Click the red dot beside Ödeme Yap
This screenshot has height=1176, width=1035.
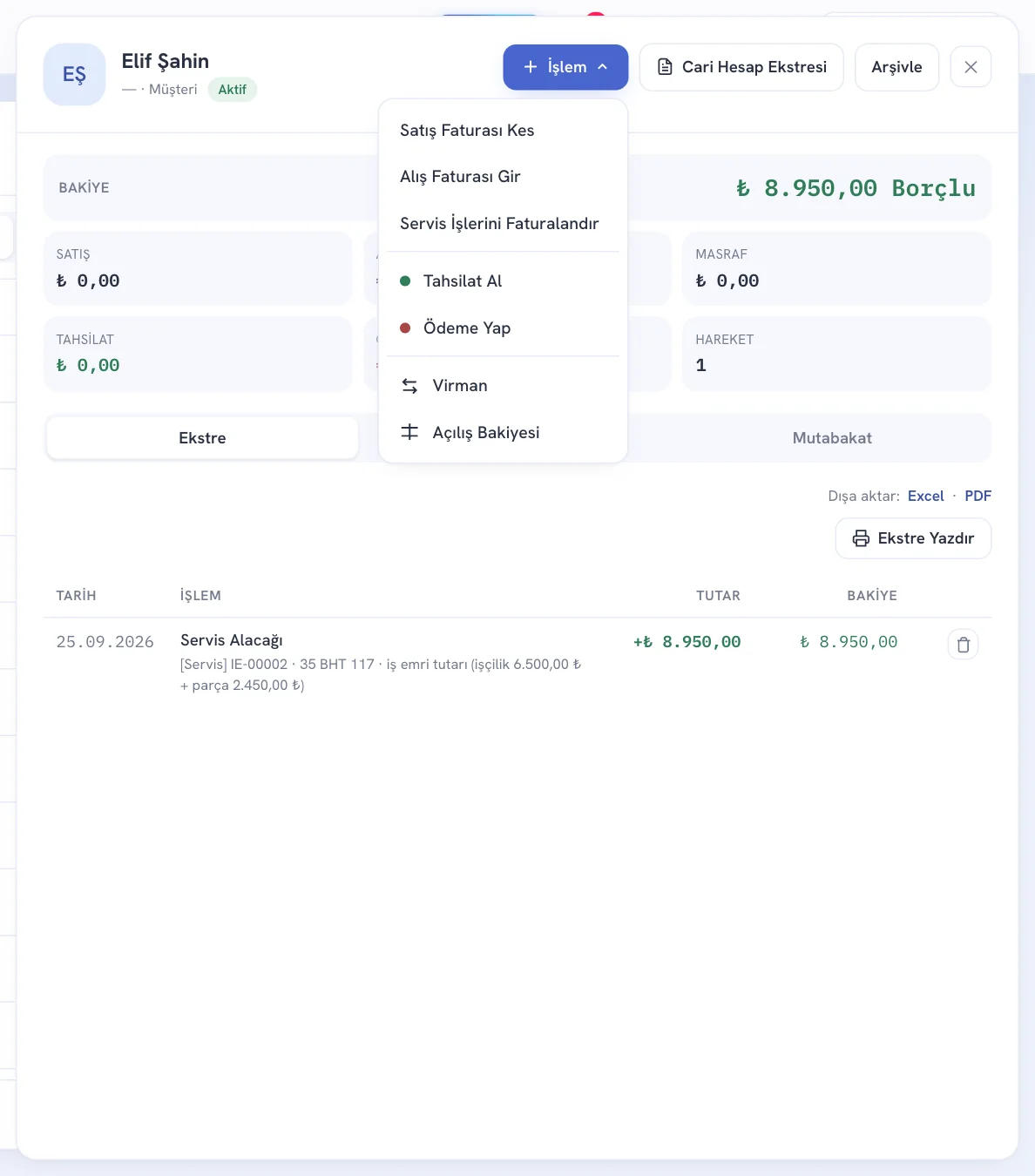tap(405, 328)
